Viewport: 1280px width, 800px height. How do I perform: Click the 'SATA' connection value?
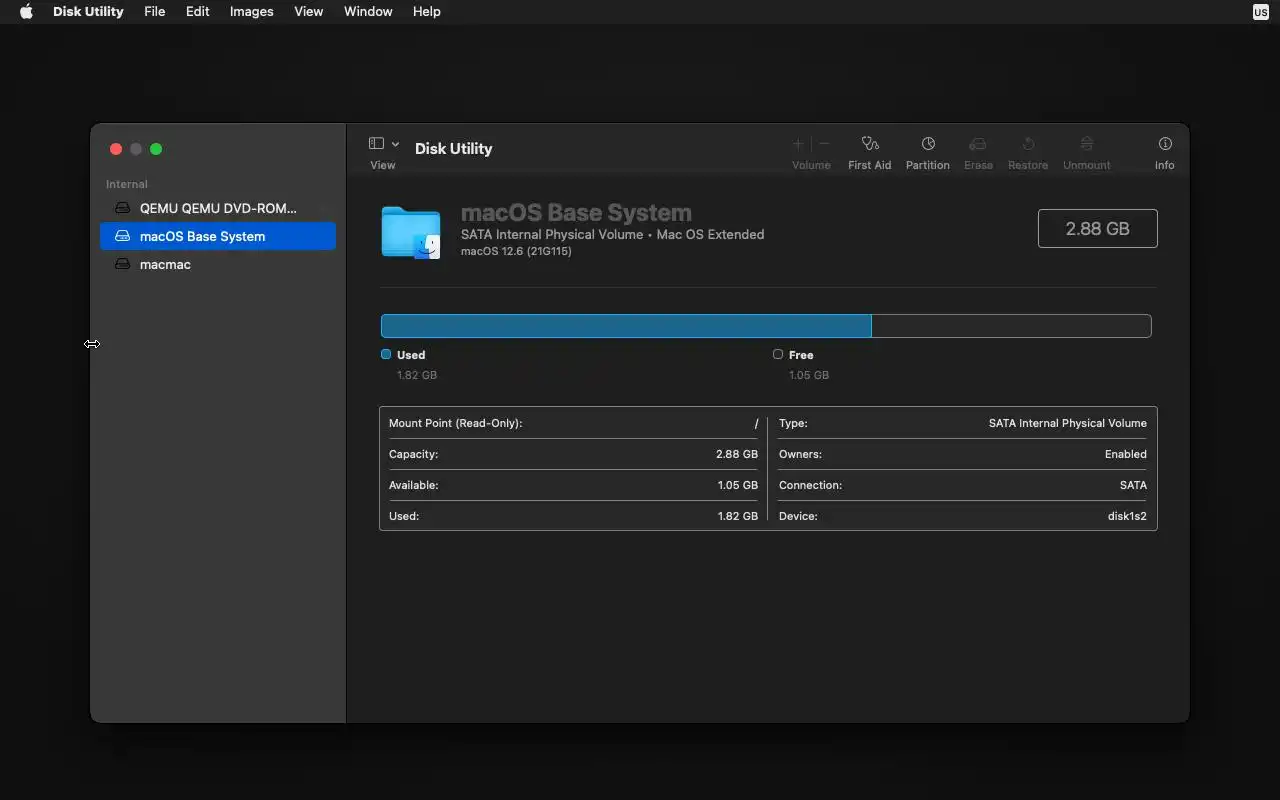[1133, 485]
